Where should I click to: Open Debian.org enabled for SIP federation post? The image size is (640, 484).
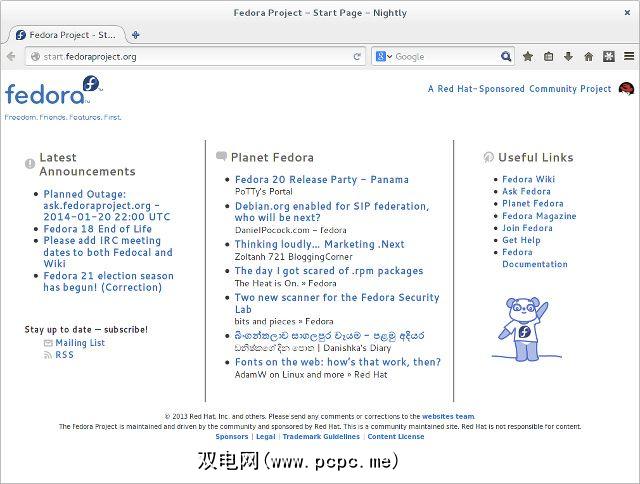click(332, 212)
